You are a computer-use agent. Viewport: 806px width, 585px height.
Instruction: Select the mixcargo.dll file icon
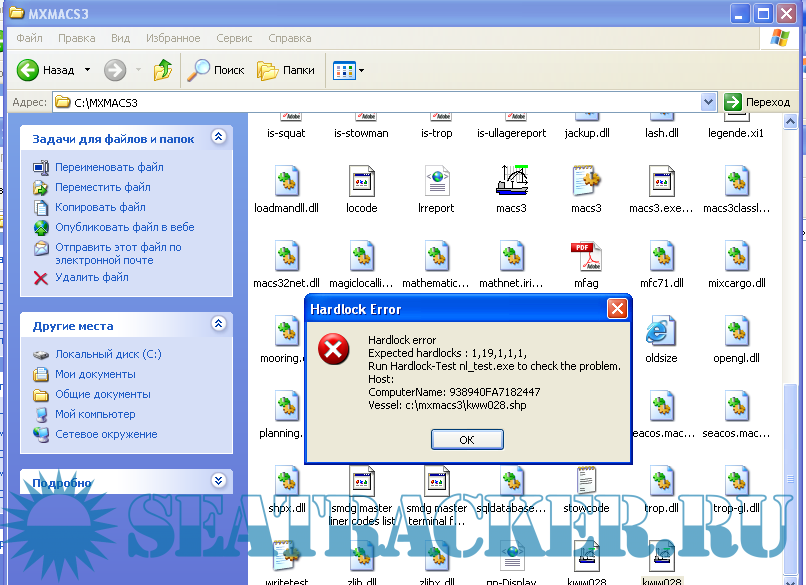(736, 258)
